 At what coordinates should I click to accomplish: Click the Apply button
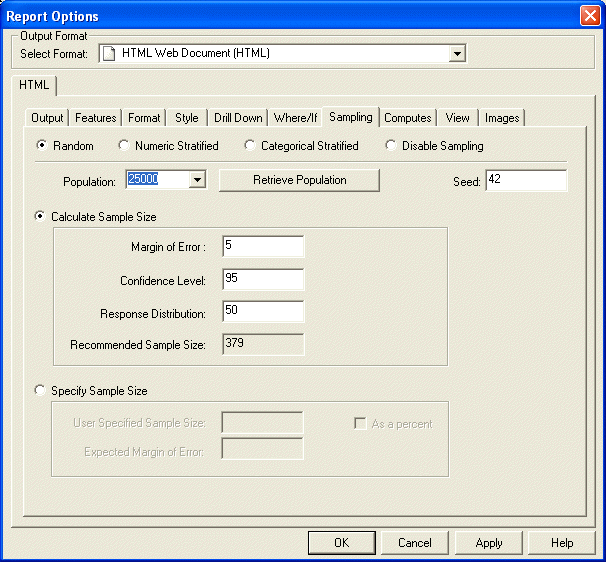point(489,543)
